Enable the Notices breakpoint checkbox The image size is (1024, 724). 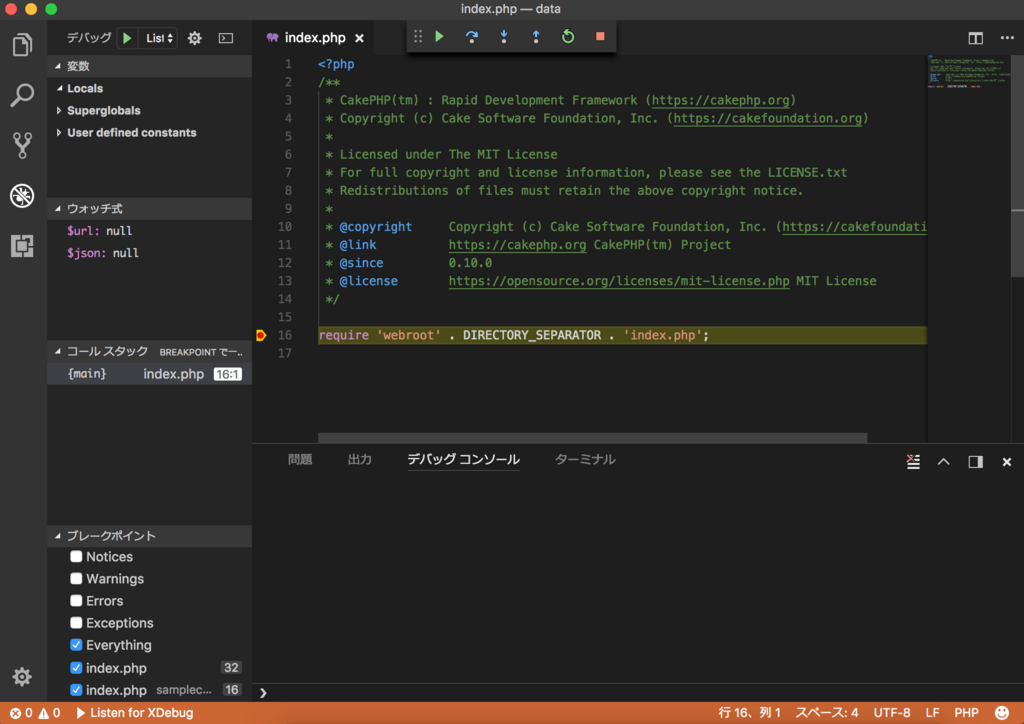point(76,556)
